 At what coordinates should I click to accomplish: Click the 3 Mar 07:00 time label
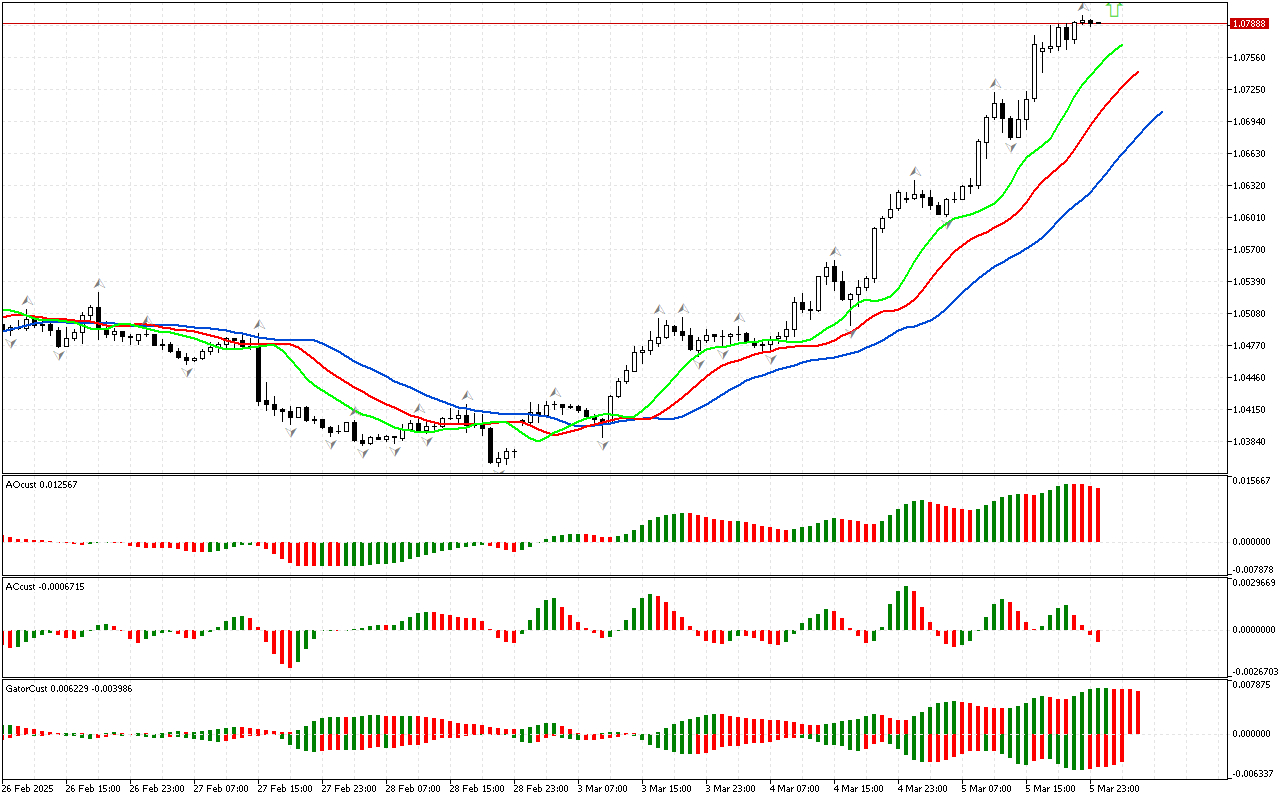click(x=603, y=789)
